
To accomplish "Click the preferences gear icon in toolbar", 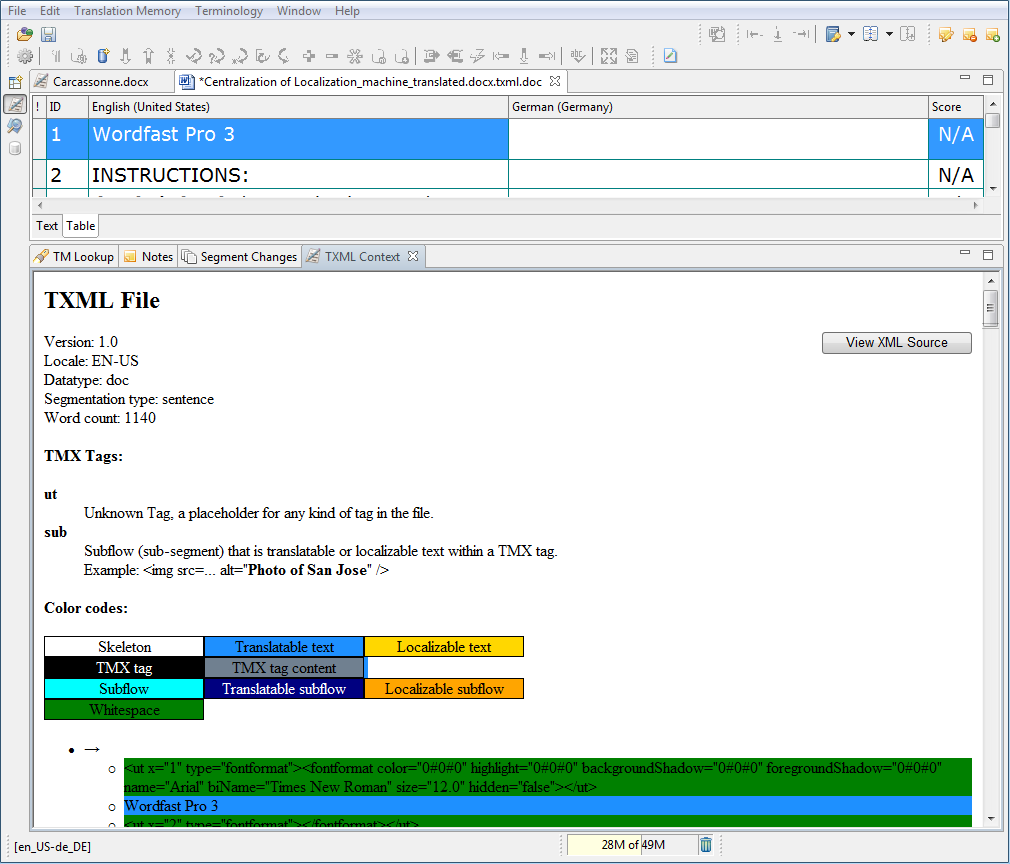I will [x=25, y=56].
